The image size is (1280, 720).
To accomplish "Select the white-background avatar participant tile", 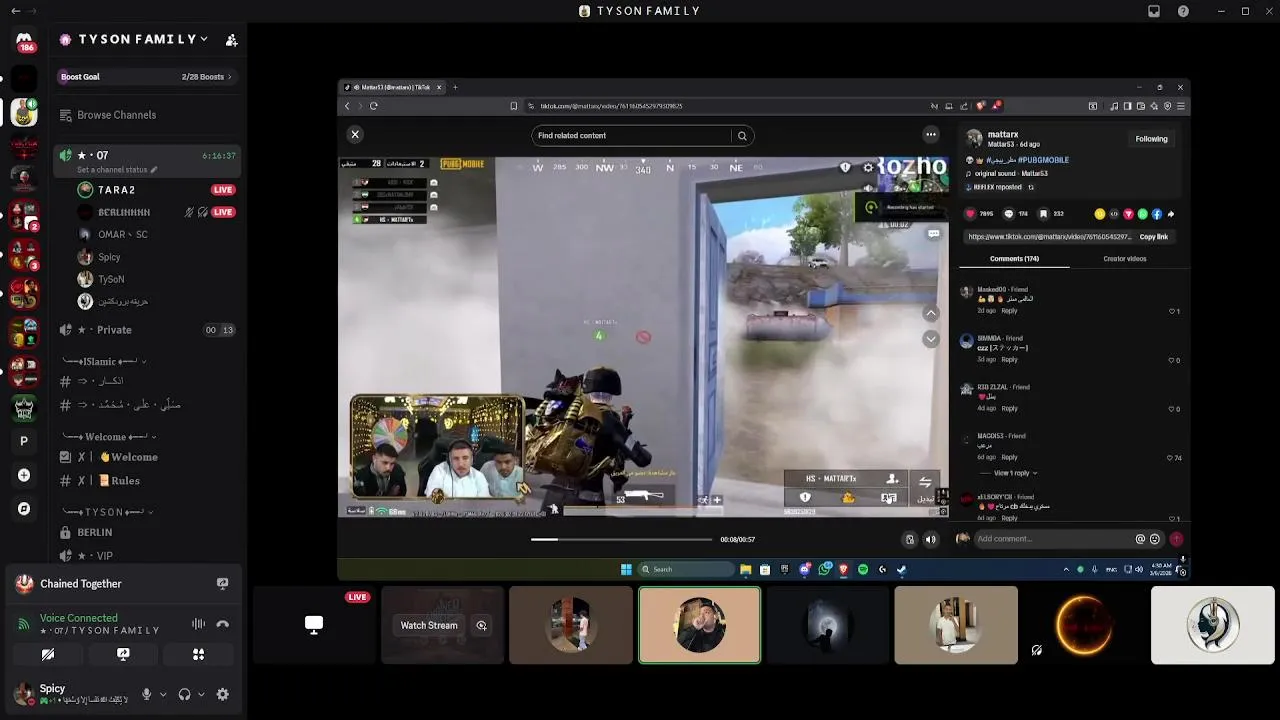I will coord(1212,625).
